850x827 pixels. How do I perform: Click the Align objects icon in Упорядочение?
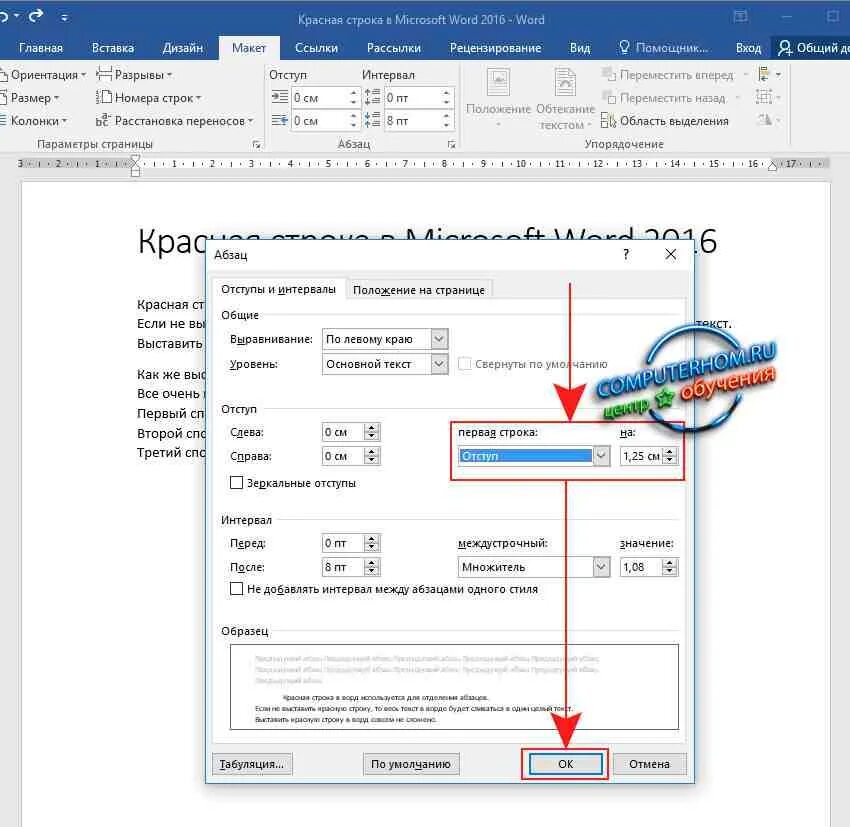click(x=764, y=74)
